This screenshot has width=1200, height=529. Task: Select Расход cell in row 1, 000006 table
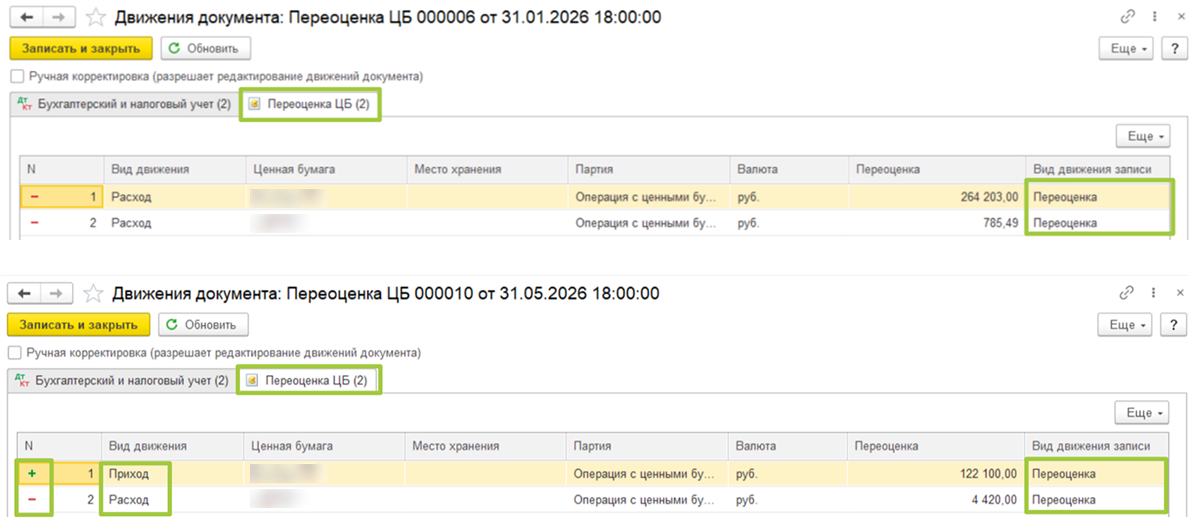point(175,197)
